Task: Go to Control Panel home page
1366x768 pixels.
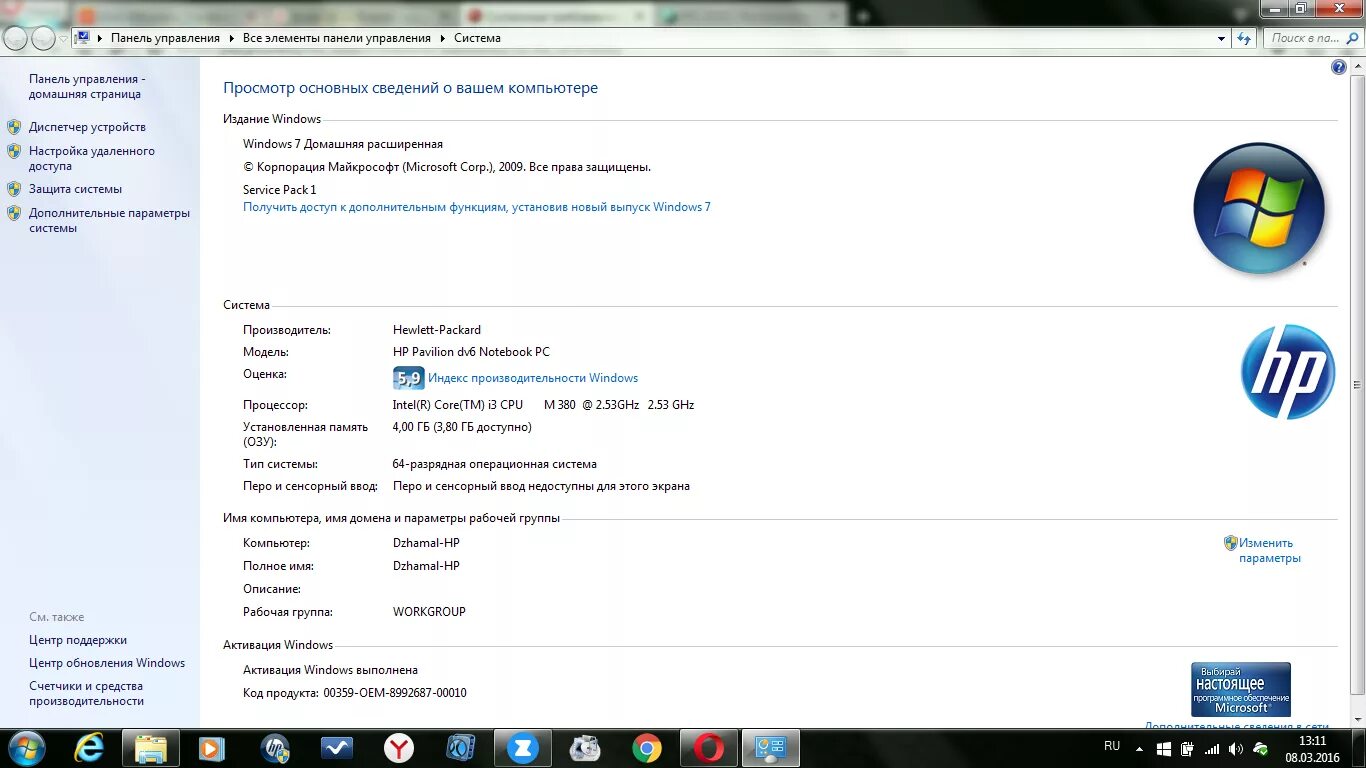Action: point(87,86)
